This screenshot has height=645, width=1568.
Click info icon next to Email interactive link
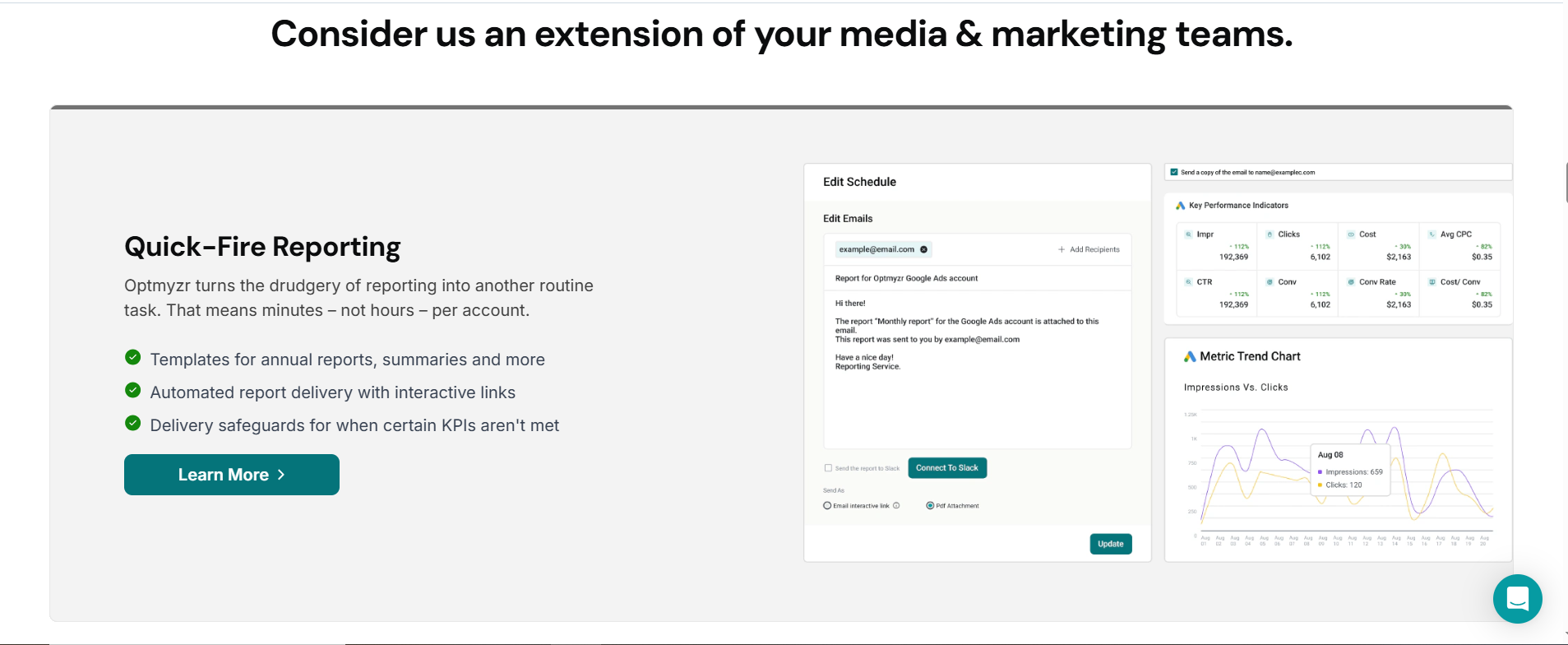point(896,506)
